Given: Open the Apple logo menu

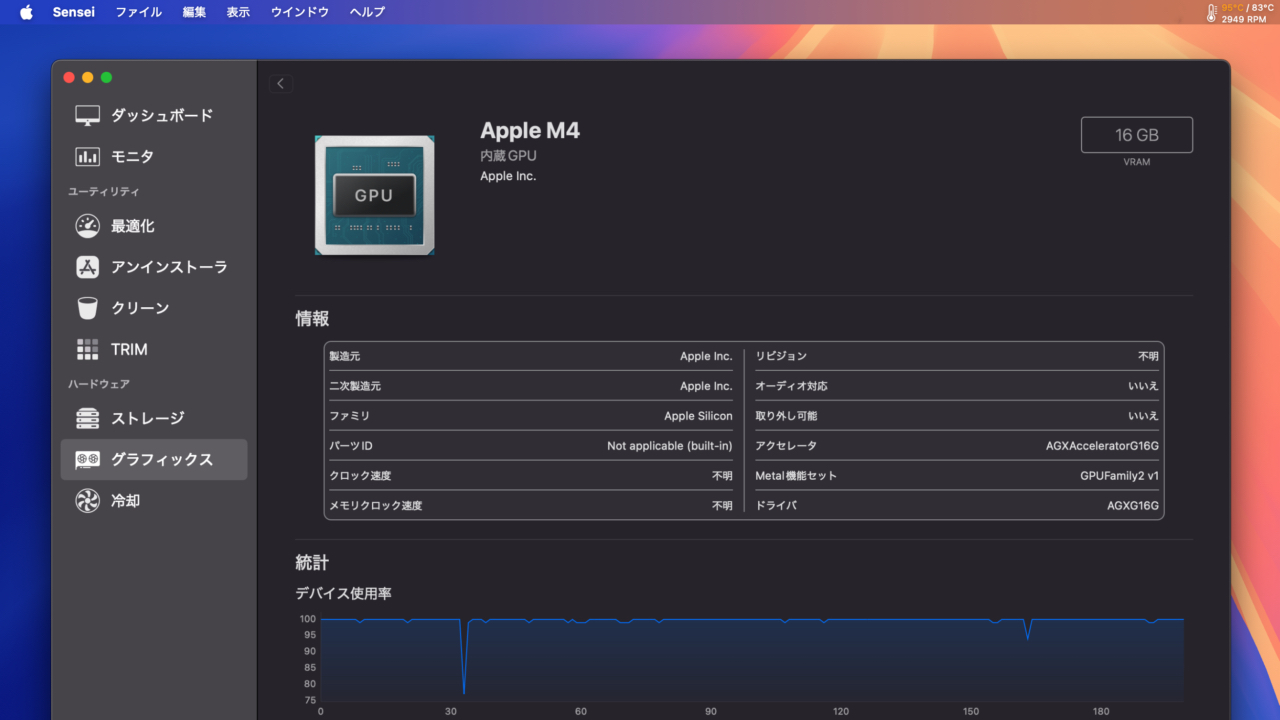Looking at the screenshot, I should click(x=26, y=12).
